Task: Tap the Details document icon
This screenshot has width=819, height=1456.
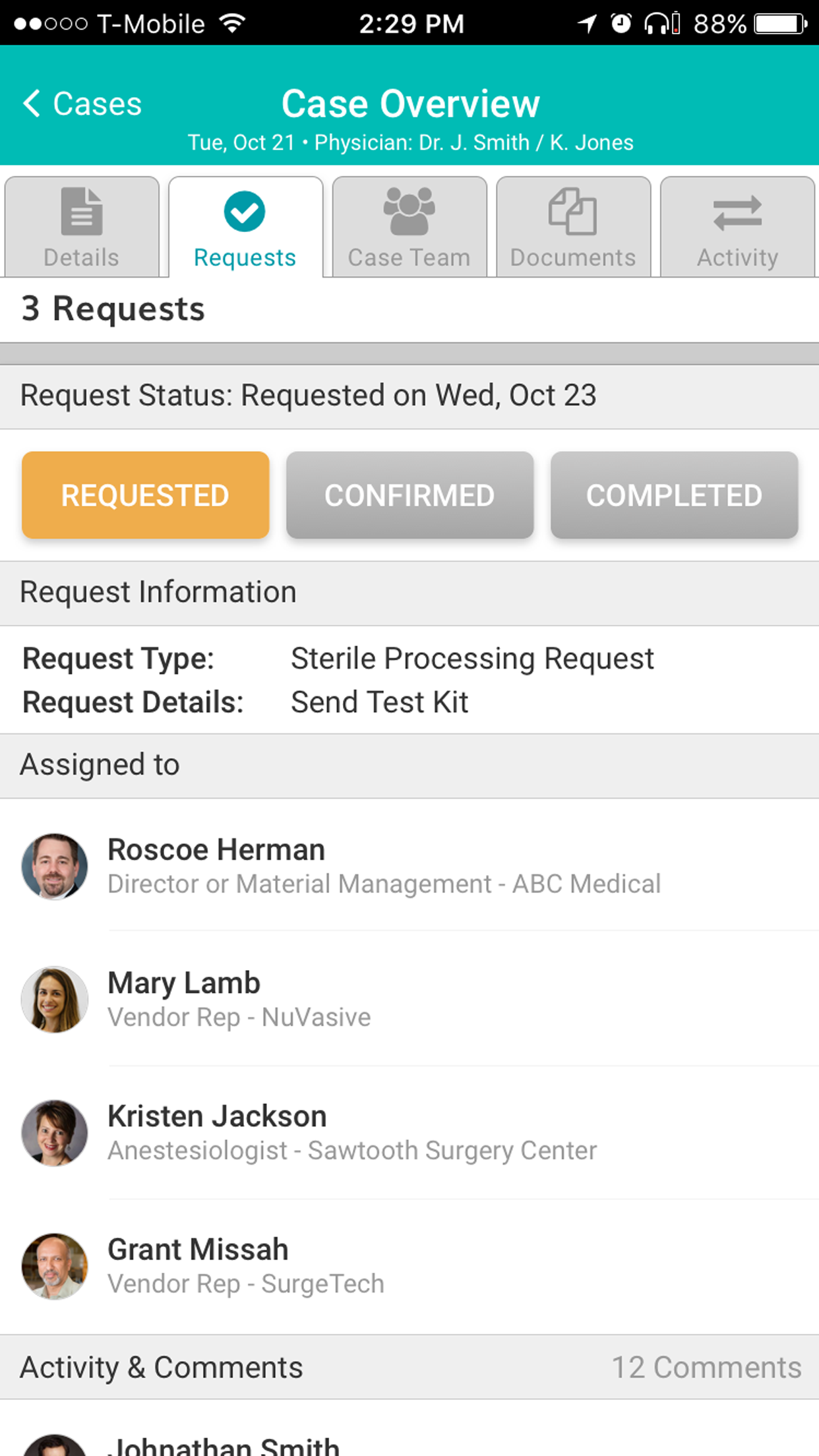Action: (82, 212)
